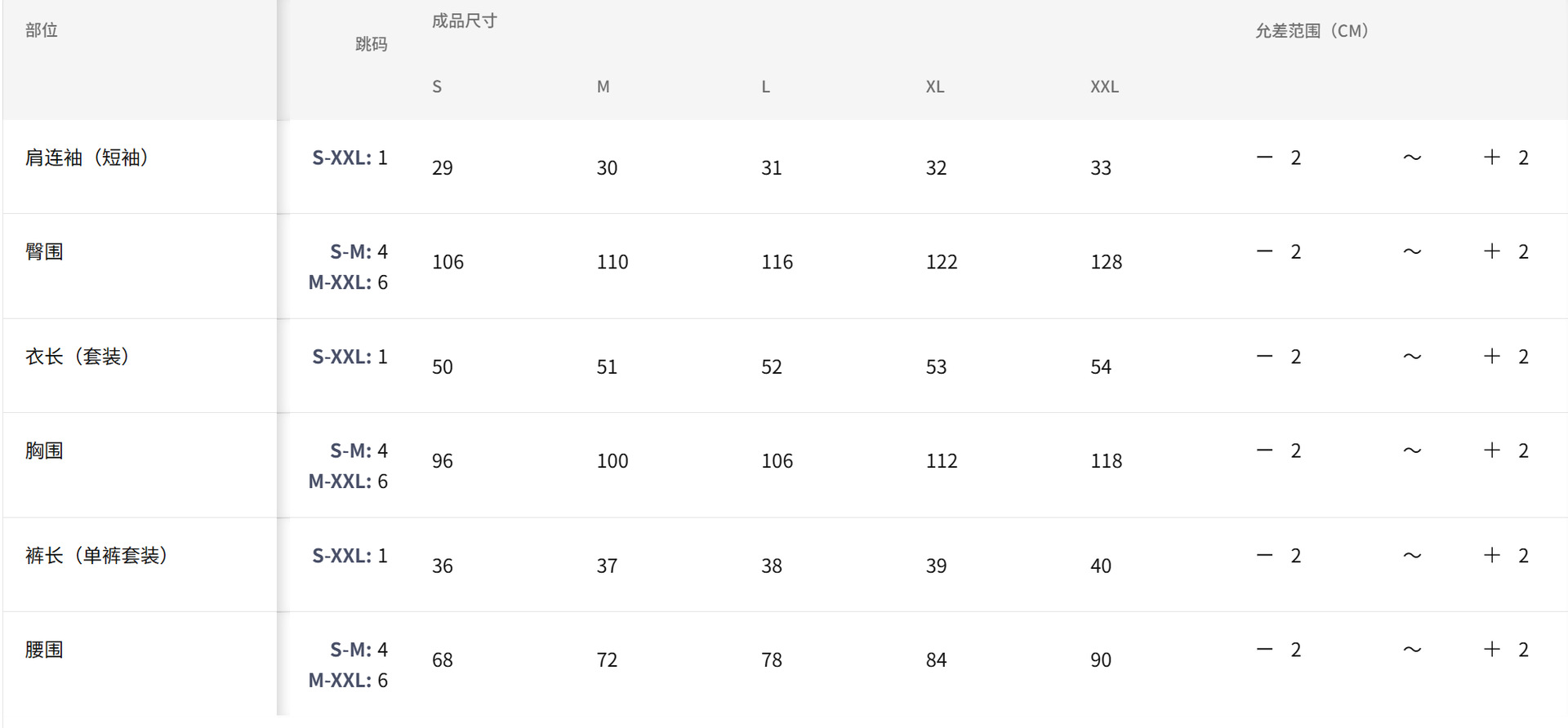Click the S-XXL: 1 grading in 衣长 row

pos(350,357)
